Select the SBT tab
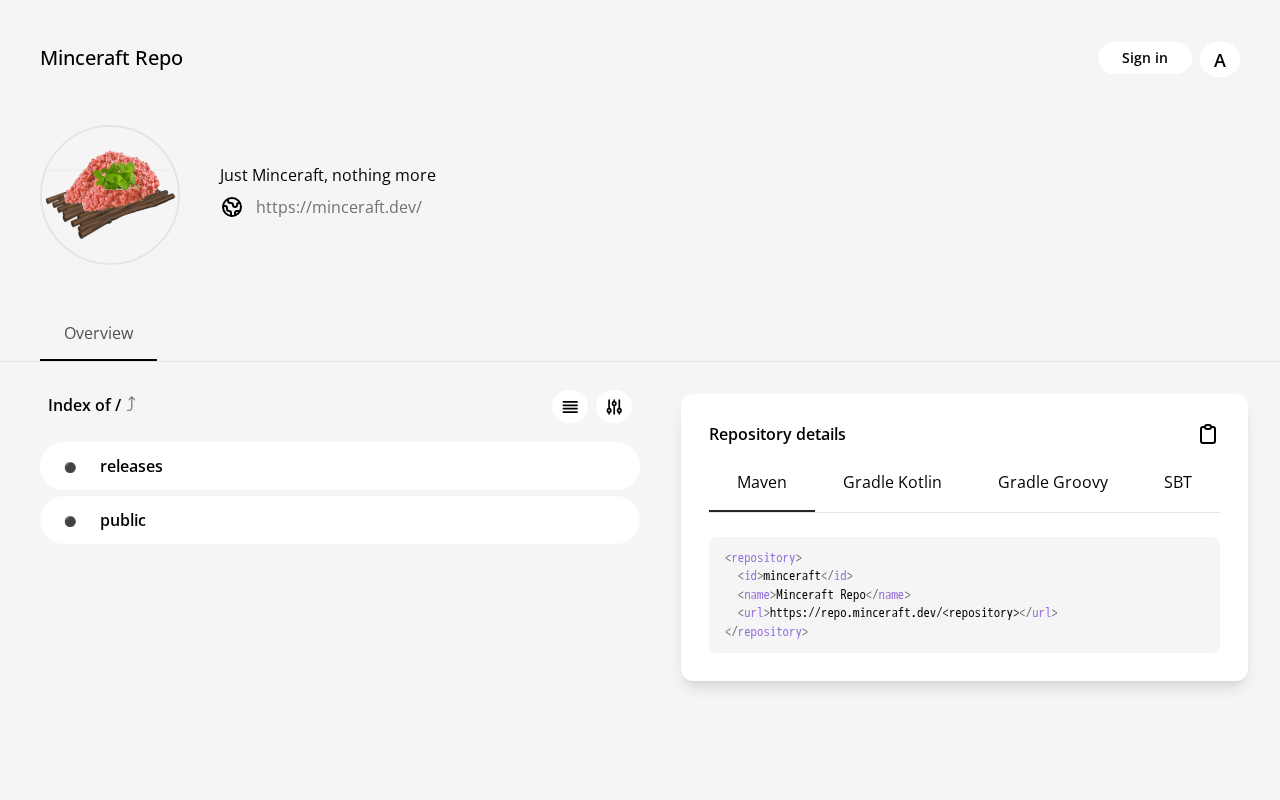This screenshot has height=800, width=1280. (x=1178, y=483)
